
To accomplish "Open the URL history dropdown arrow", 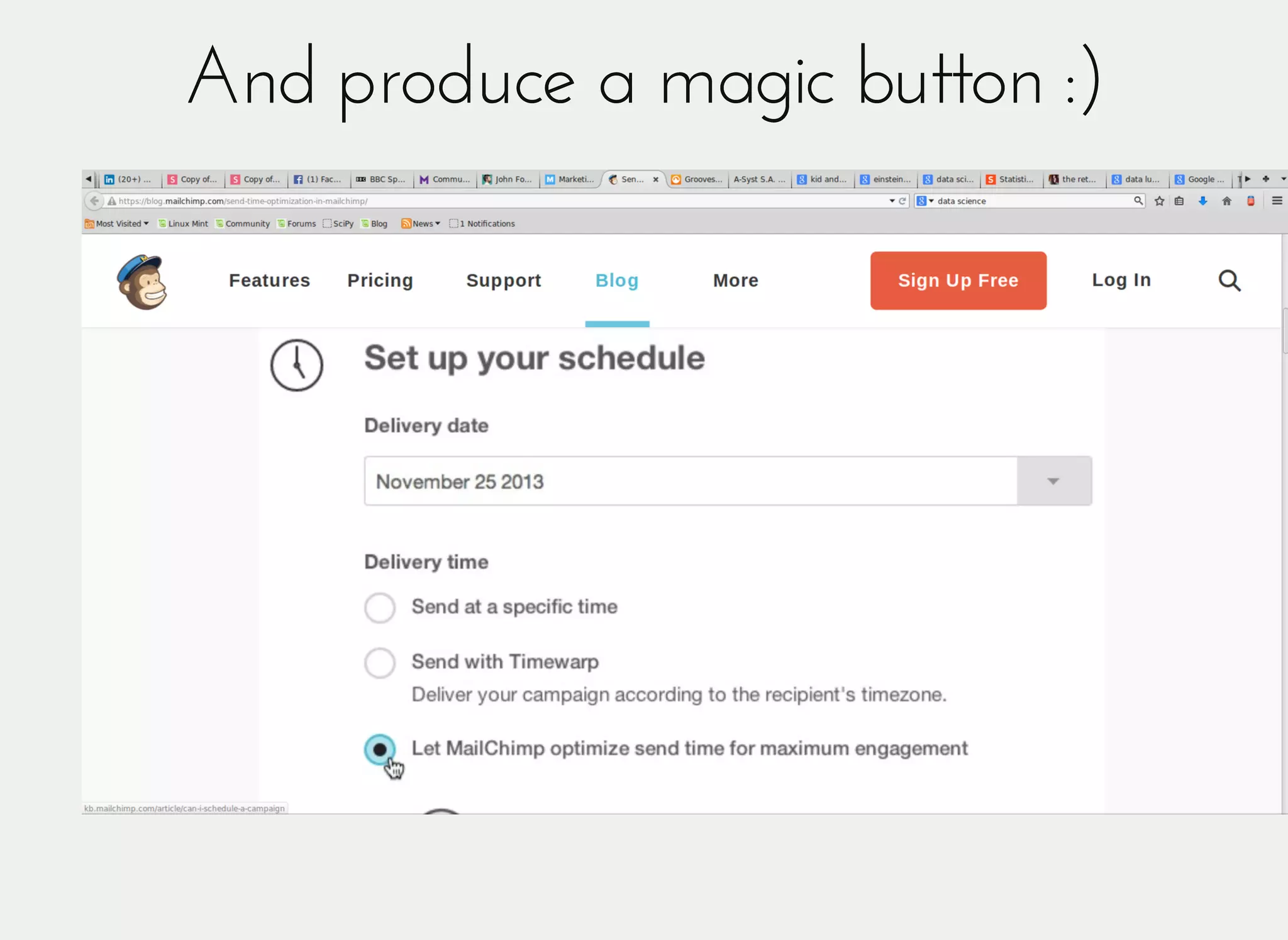I will [x=891, y=201].
